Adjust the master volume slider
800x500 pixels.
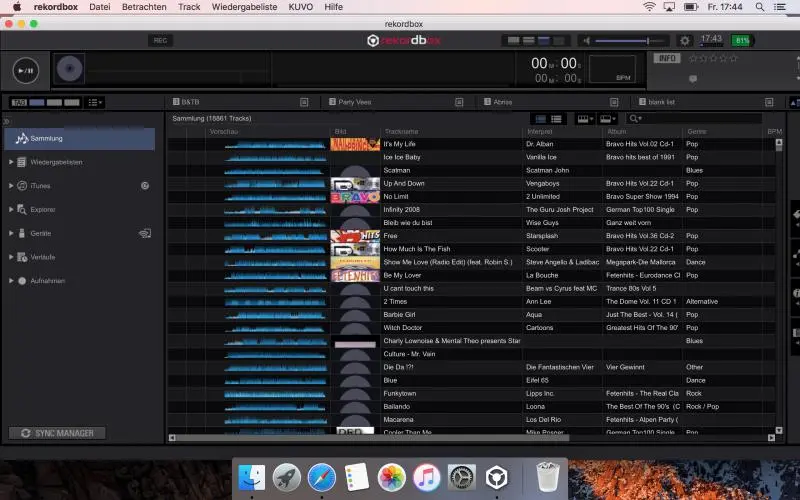tap(630, 40)
